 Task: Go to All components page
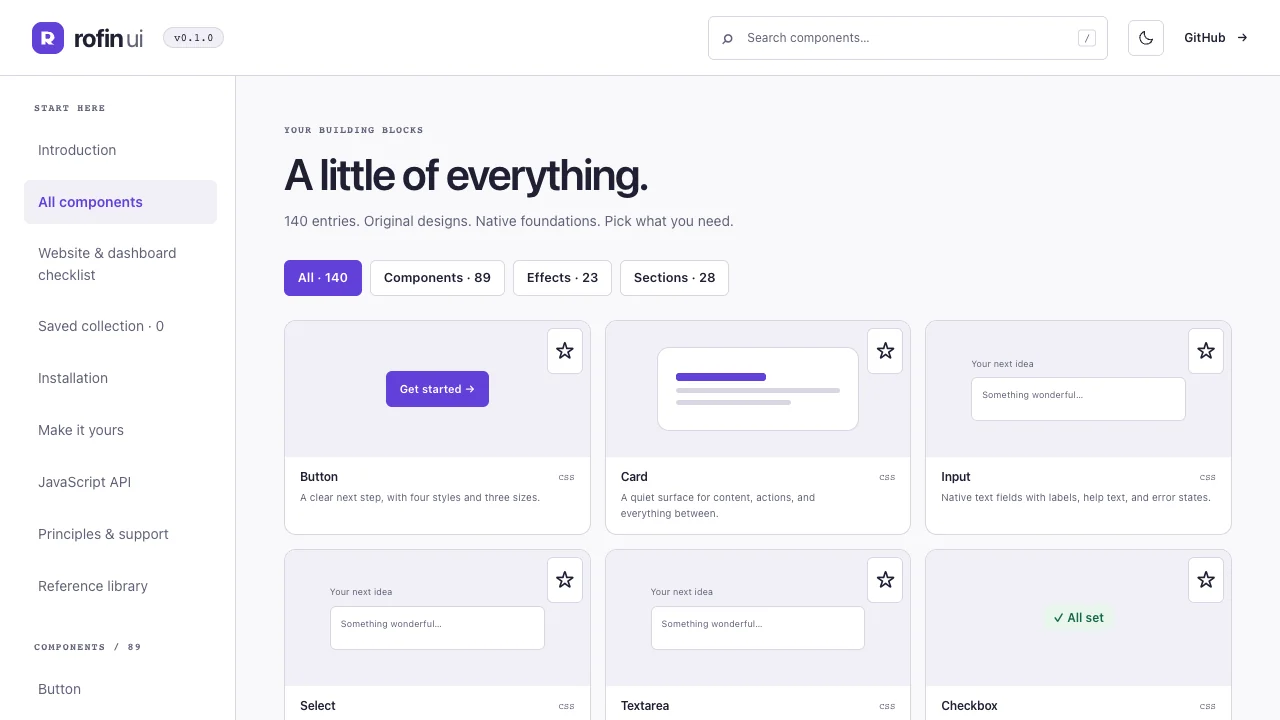pyautogui.click(x=120, y=202)
